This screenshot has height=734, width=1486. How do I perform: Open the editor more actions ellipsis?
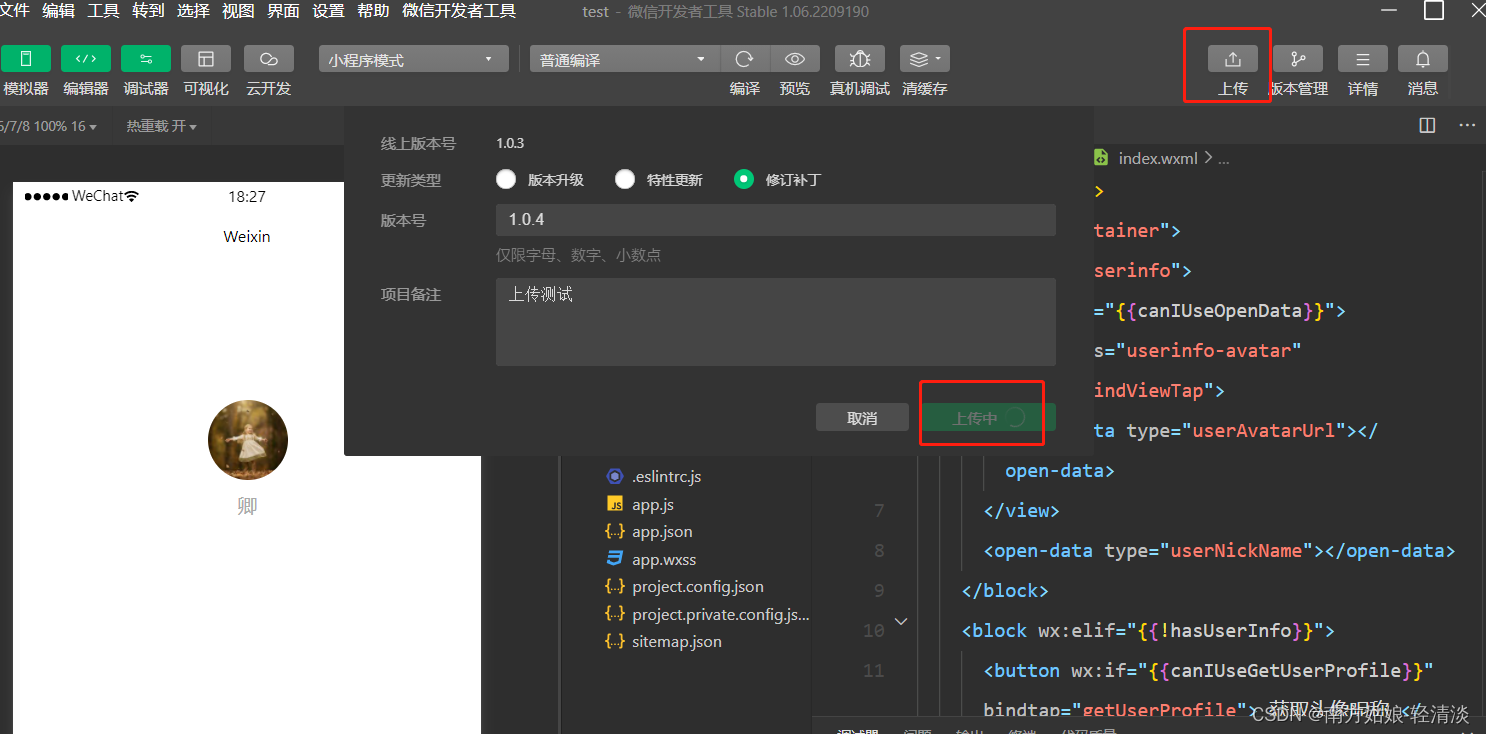point(1467,125)
